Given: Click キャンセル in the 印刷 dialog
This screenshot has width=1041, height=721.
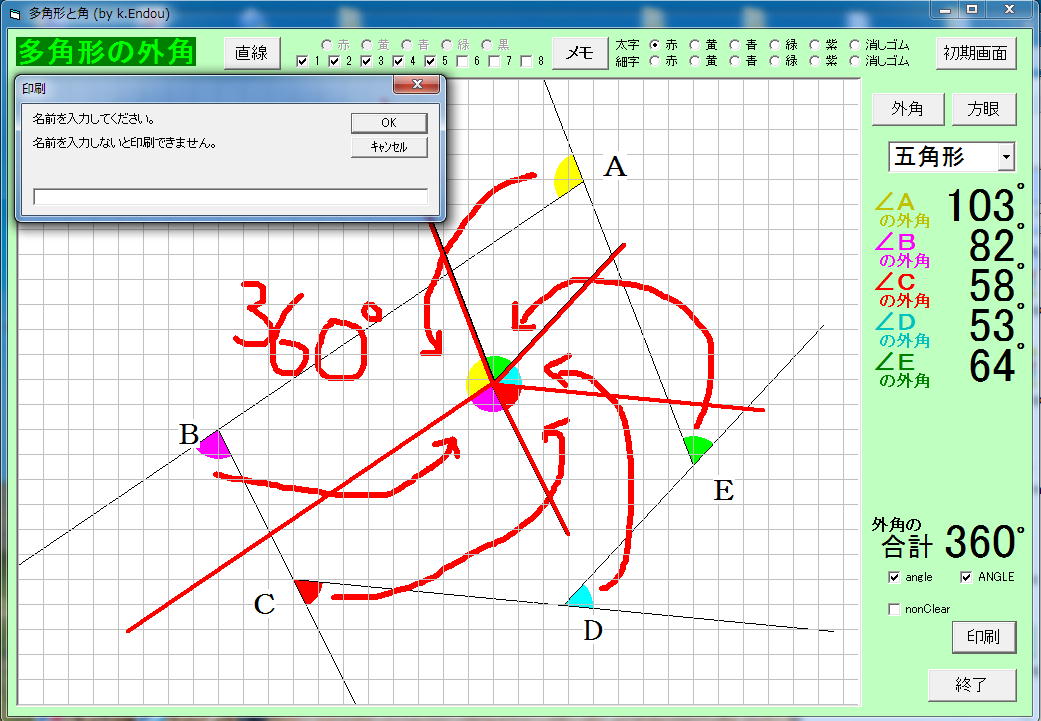Looking at the screenshot, I should click(389, 147).
